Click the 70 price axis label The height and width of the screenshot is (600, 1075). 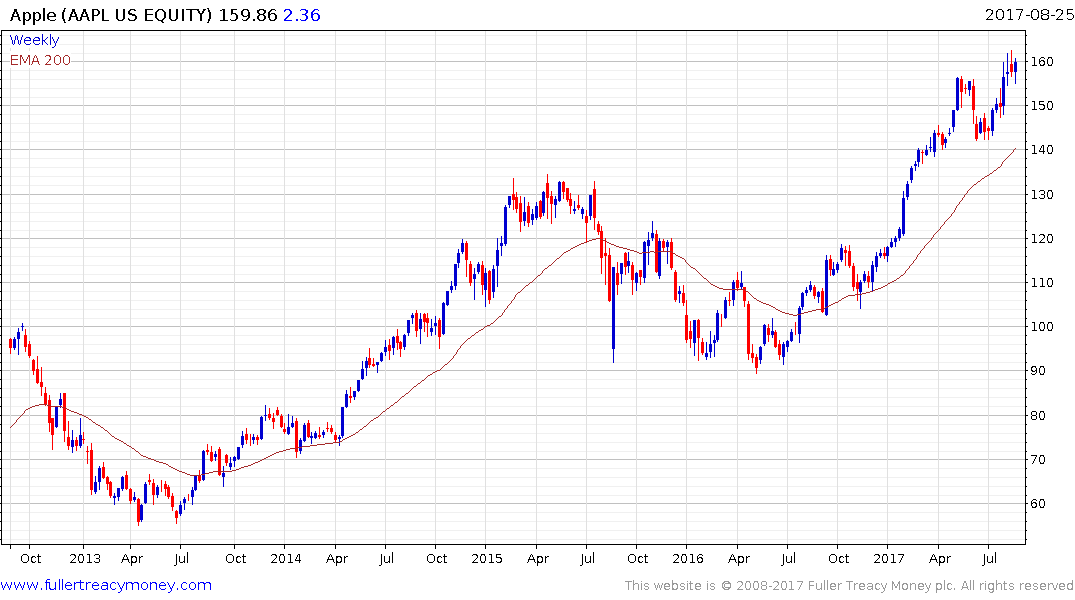1038,459
